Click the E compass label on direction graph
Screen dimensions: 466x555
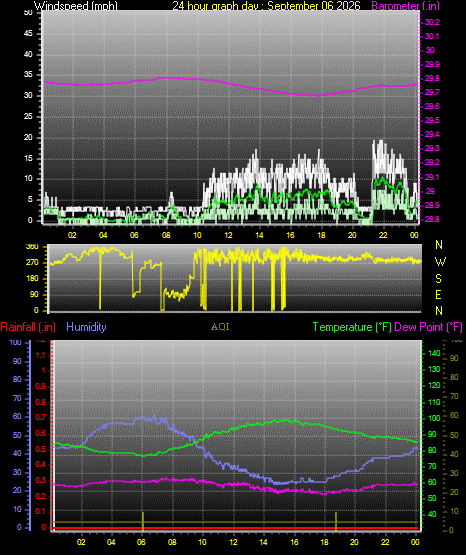pos(438,294)
